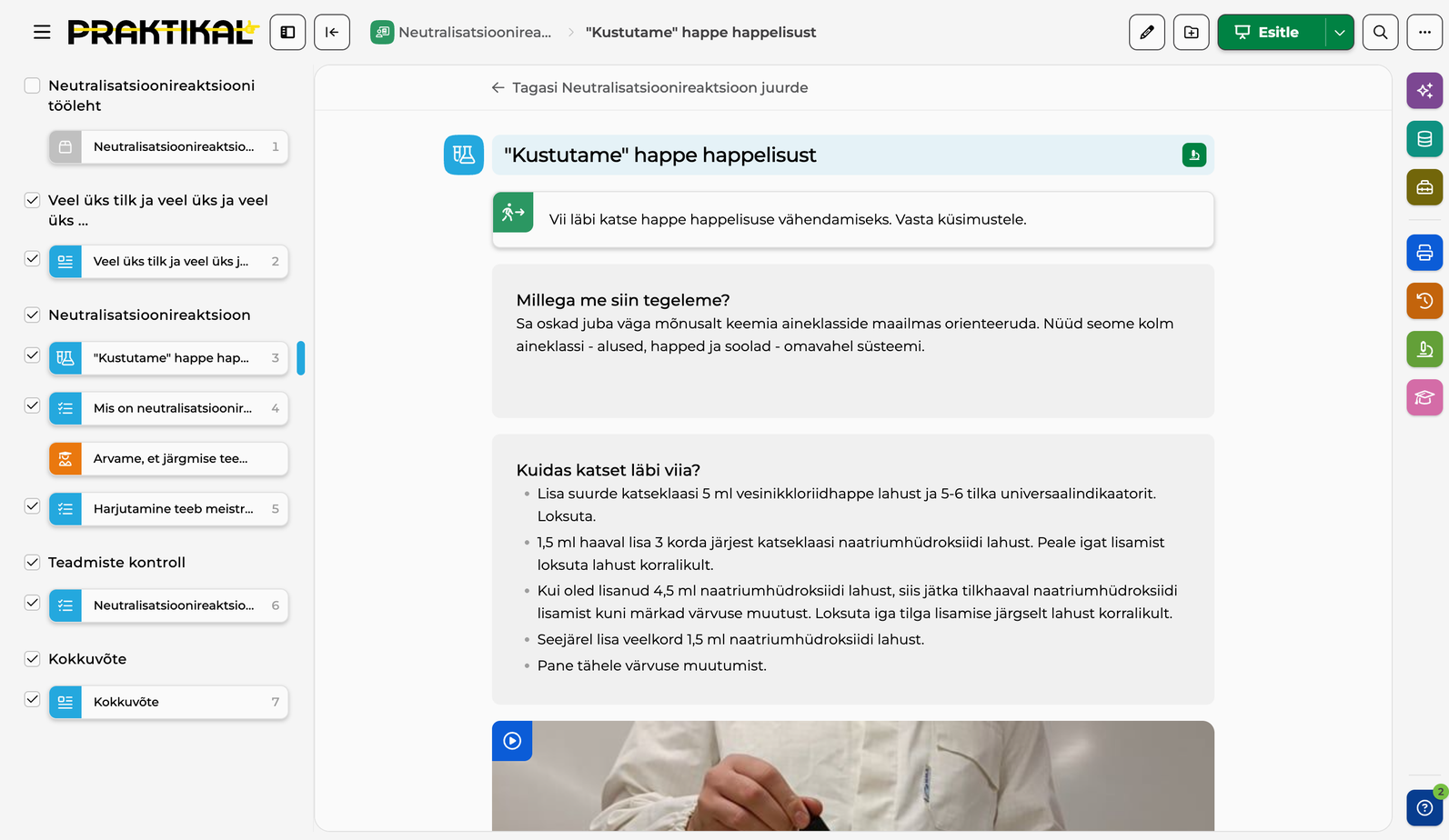The width and height of the screenshot is (1449, 840).
Task: Click the pencil edit icon
Action: click(1147, 33)
